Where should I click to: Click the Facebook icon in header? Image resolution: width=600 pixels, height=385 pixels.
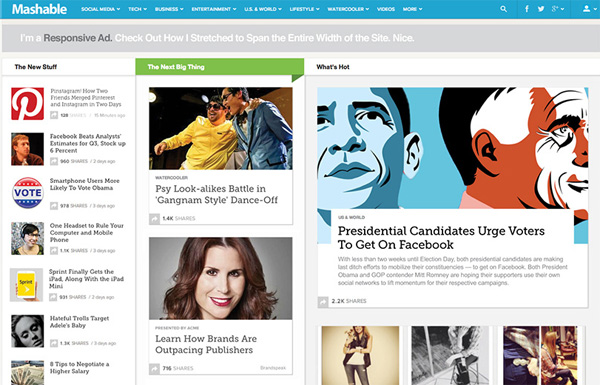pyautogui.click(x=527, y=9)
